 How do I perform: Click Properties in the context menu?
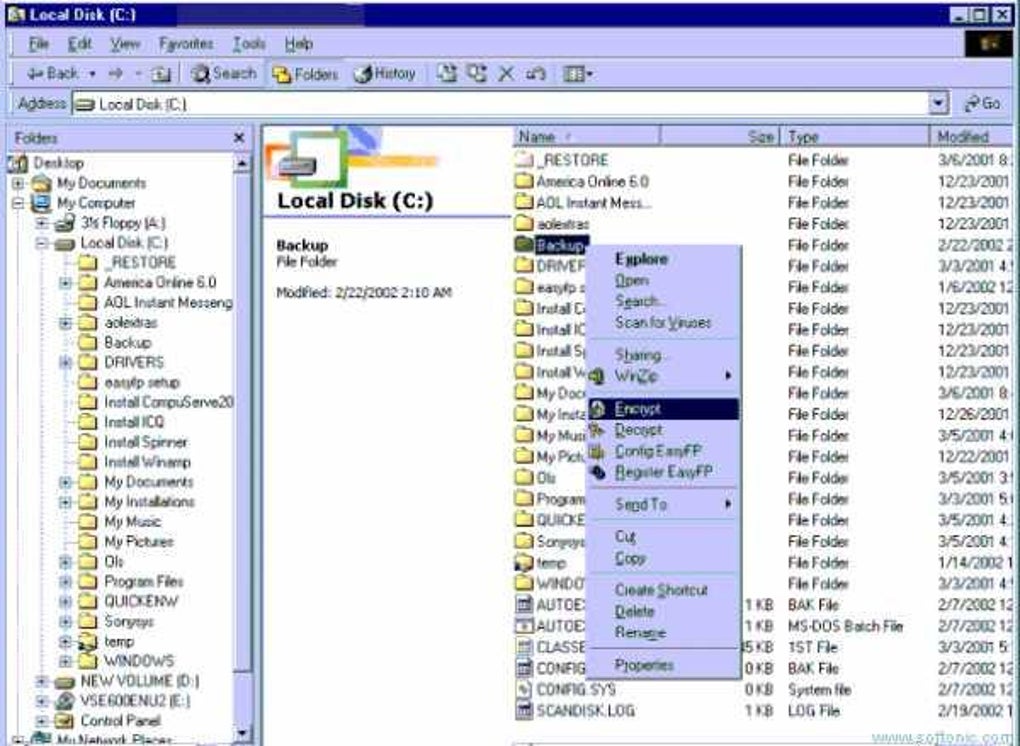644,665
